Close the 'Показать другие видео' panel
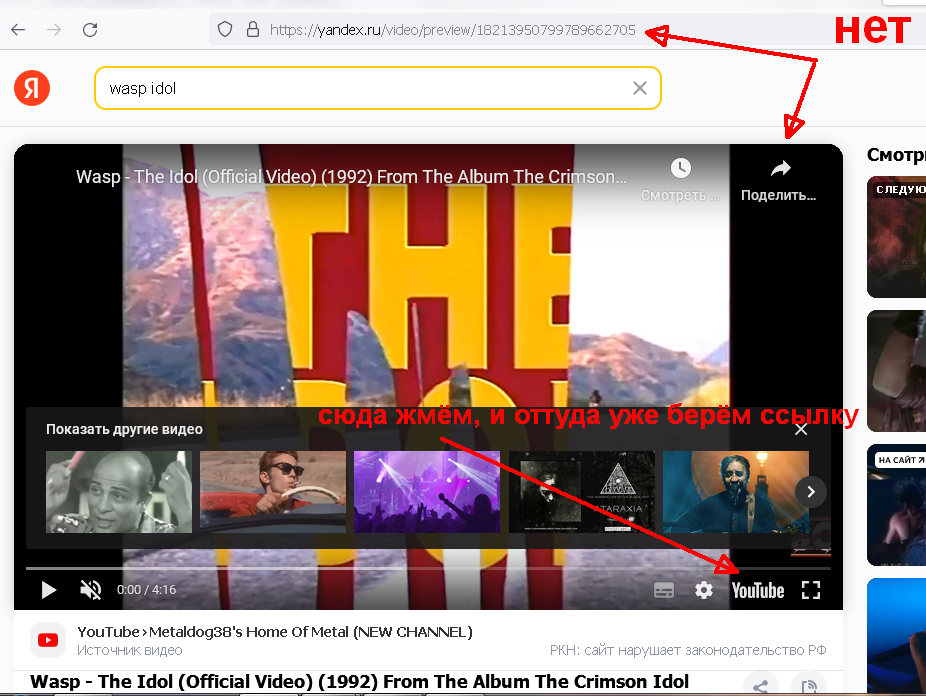This screenshot has width=926, height=696. (x=801, y=429)
